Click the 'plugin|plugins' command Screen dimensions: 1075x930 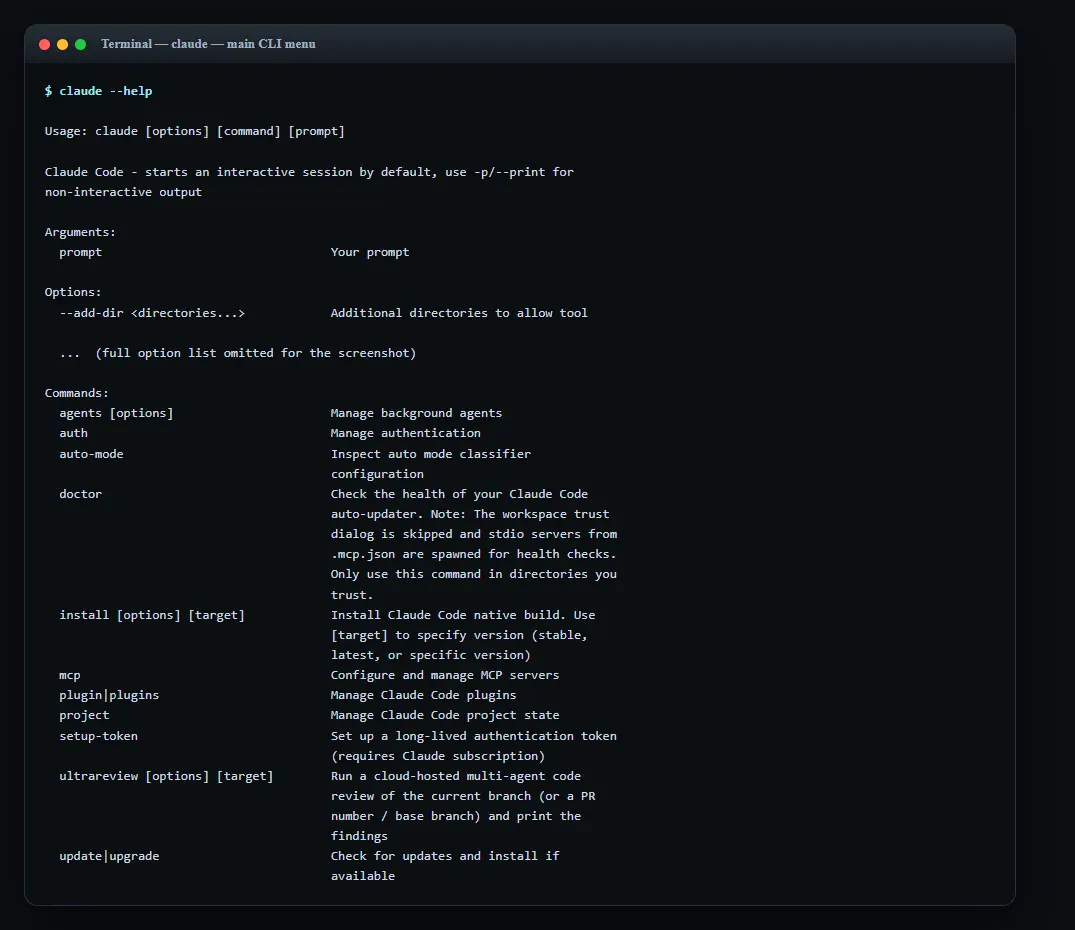click(109, 695)
